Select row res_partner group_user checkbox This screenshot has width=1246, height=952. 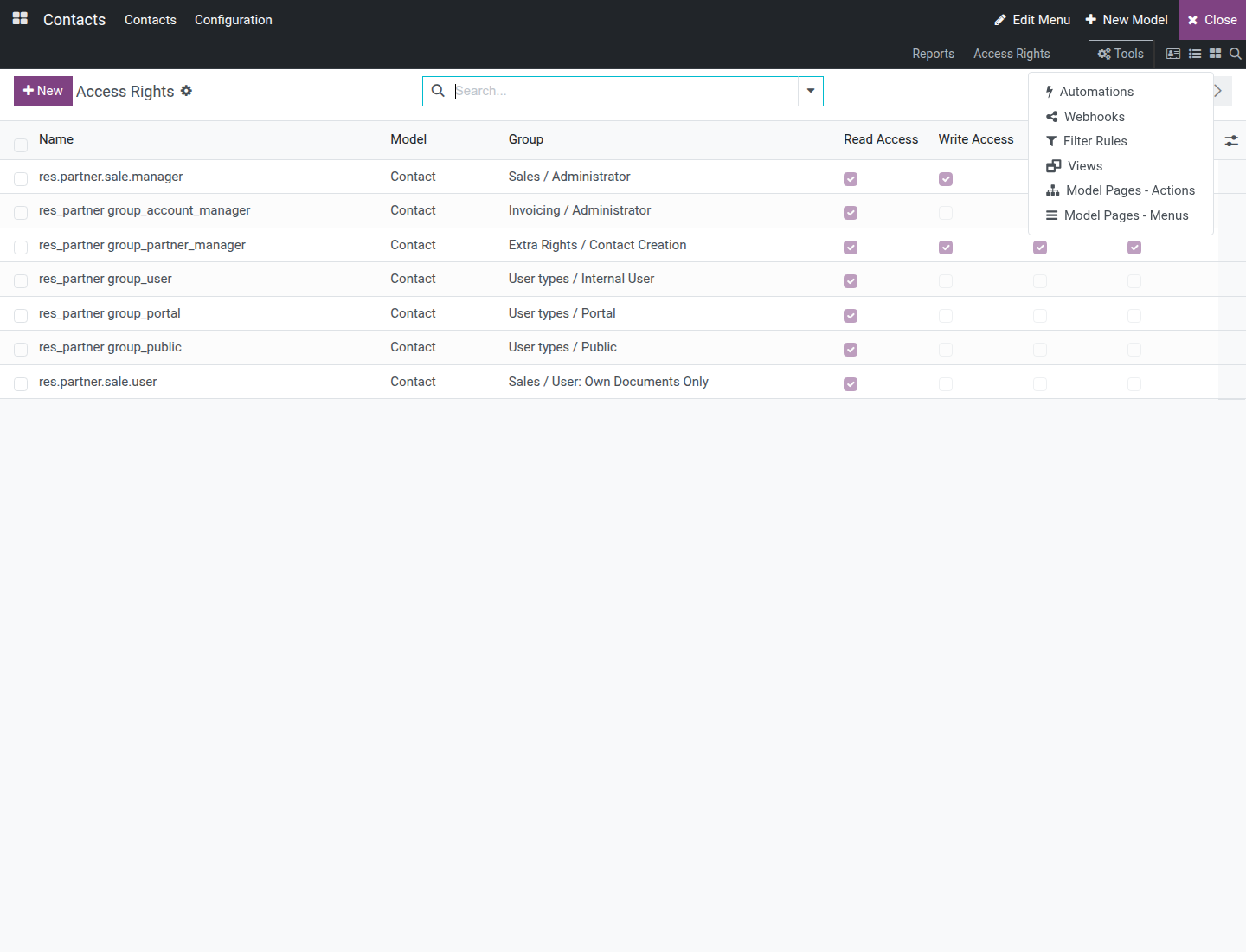(21, 281)
